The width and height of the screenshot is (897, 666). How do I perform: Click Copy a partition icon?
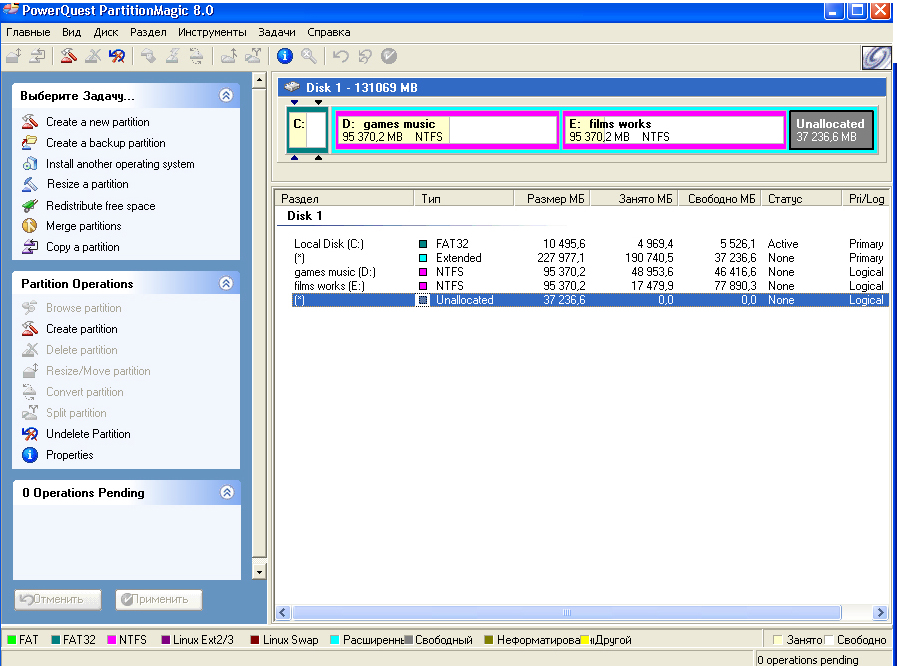(29, 247)
